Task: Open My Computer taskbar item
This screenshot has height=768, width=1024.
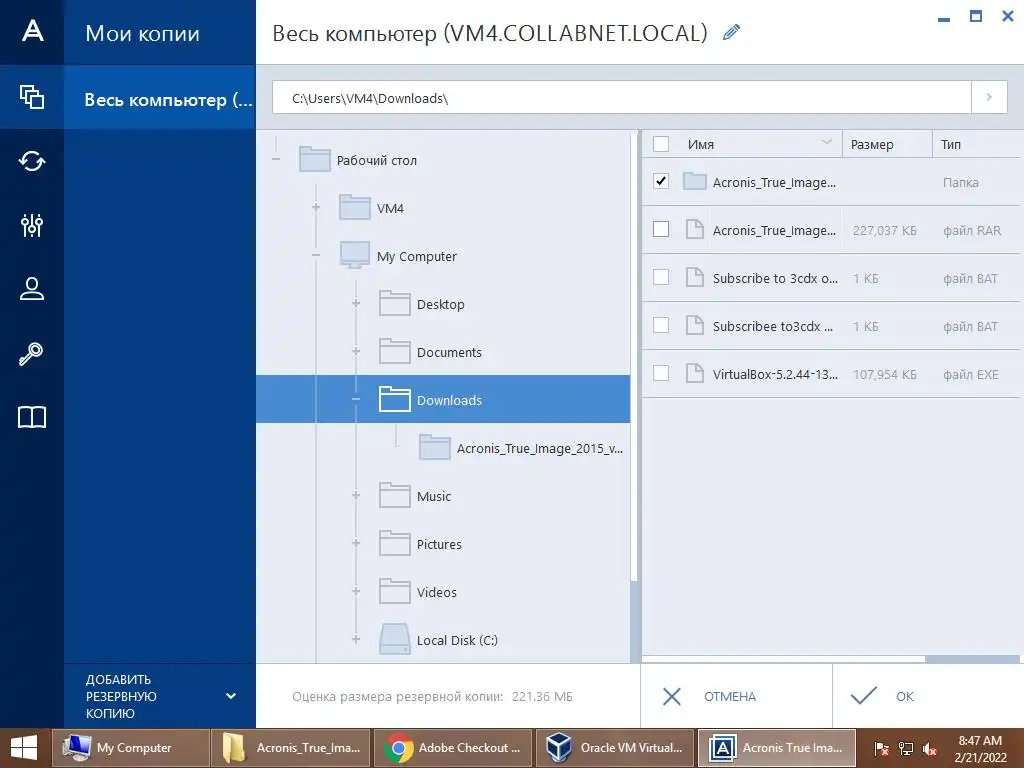Action: (x=130, y=748)
